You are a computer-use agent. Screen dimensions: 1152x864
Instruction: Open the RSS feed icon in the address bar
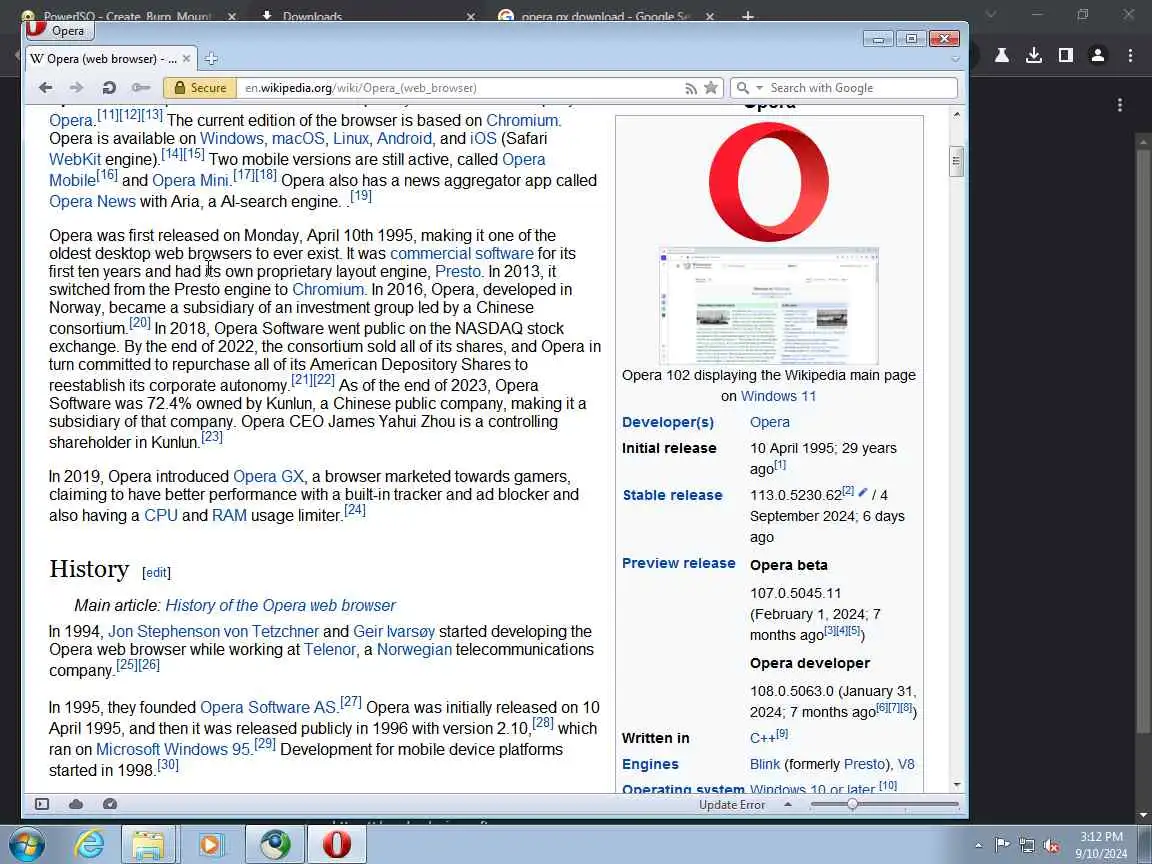[x=691, y=88]
